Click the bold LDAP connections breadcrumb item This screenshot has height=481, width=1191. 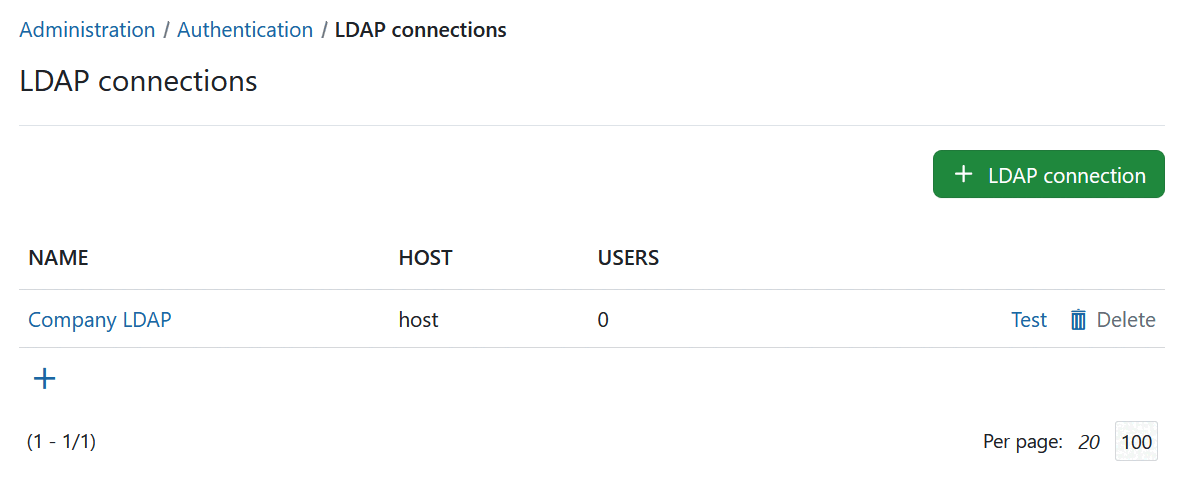[420, 30]
